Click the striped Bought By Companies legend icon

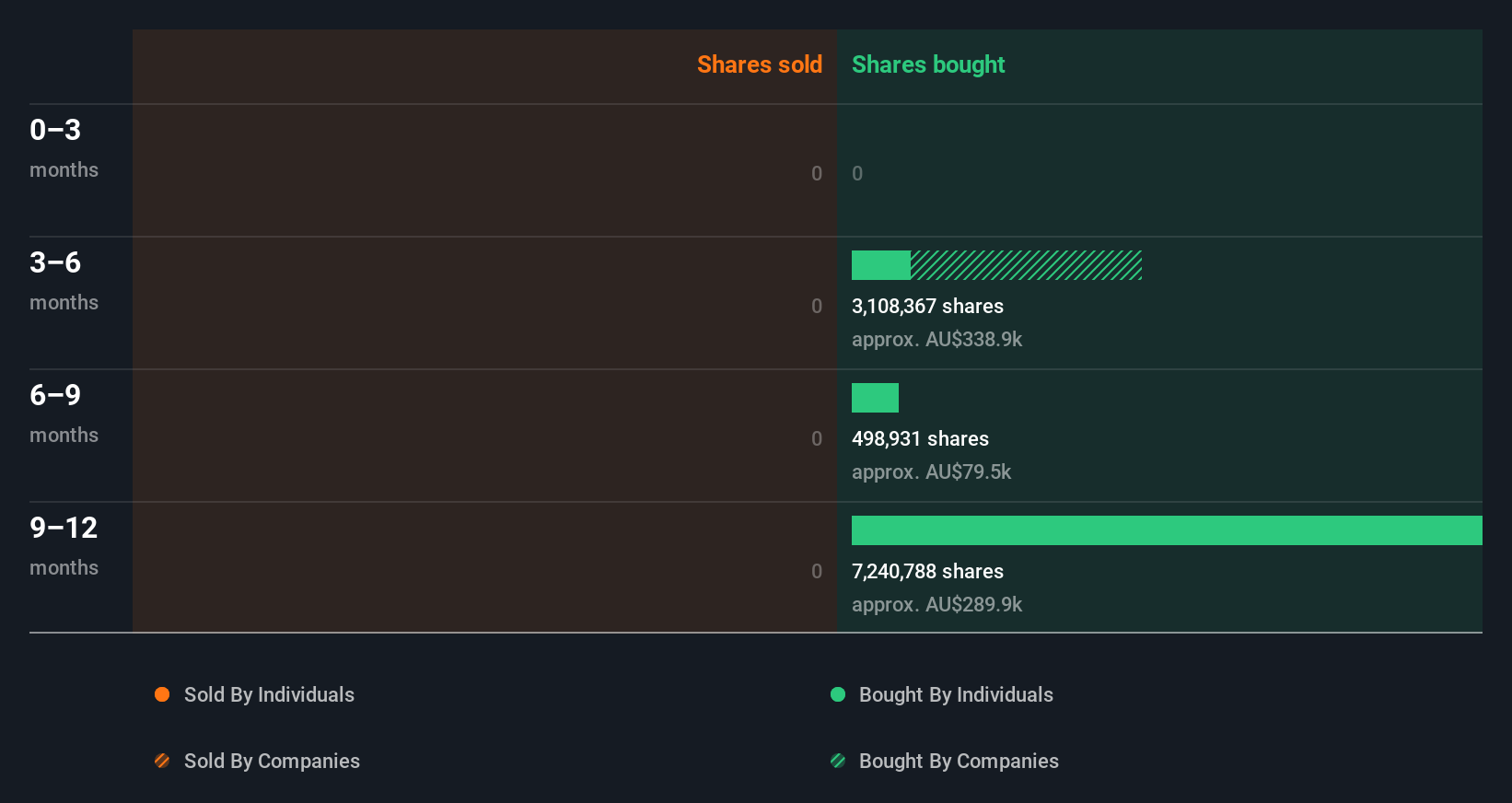(x=838, y=761)
